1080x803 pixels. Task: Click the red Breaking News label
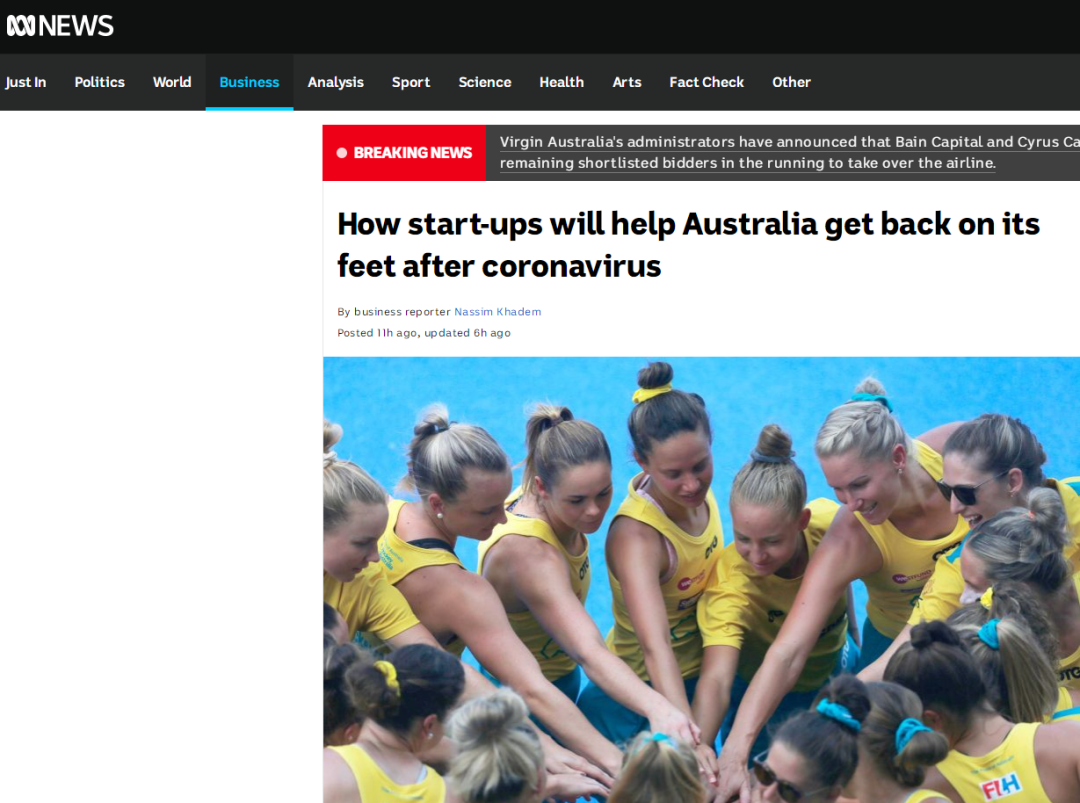[x=404, y=153]
